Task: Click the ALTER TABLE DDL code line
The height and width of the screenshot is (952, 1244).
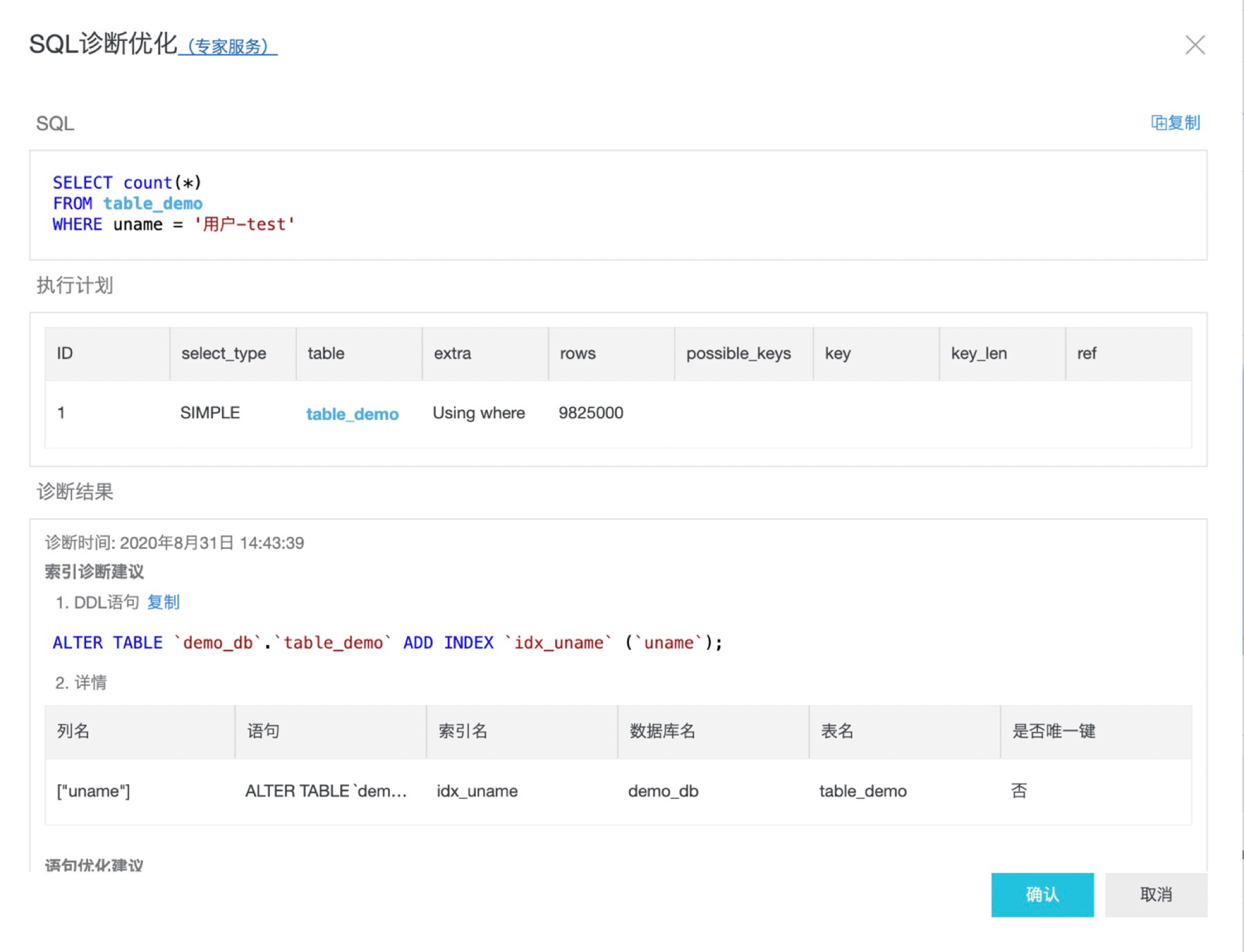Action: pos(387,643)
